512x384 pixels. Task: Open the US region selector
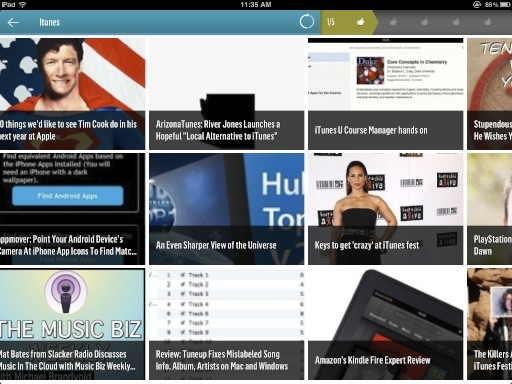331,22
